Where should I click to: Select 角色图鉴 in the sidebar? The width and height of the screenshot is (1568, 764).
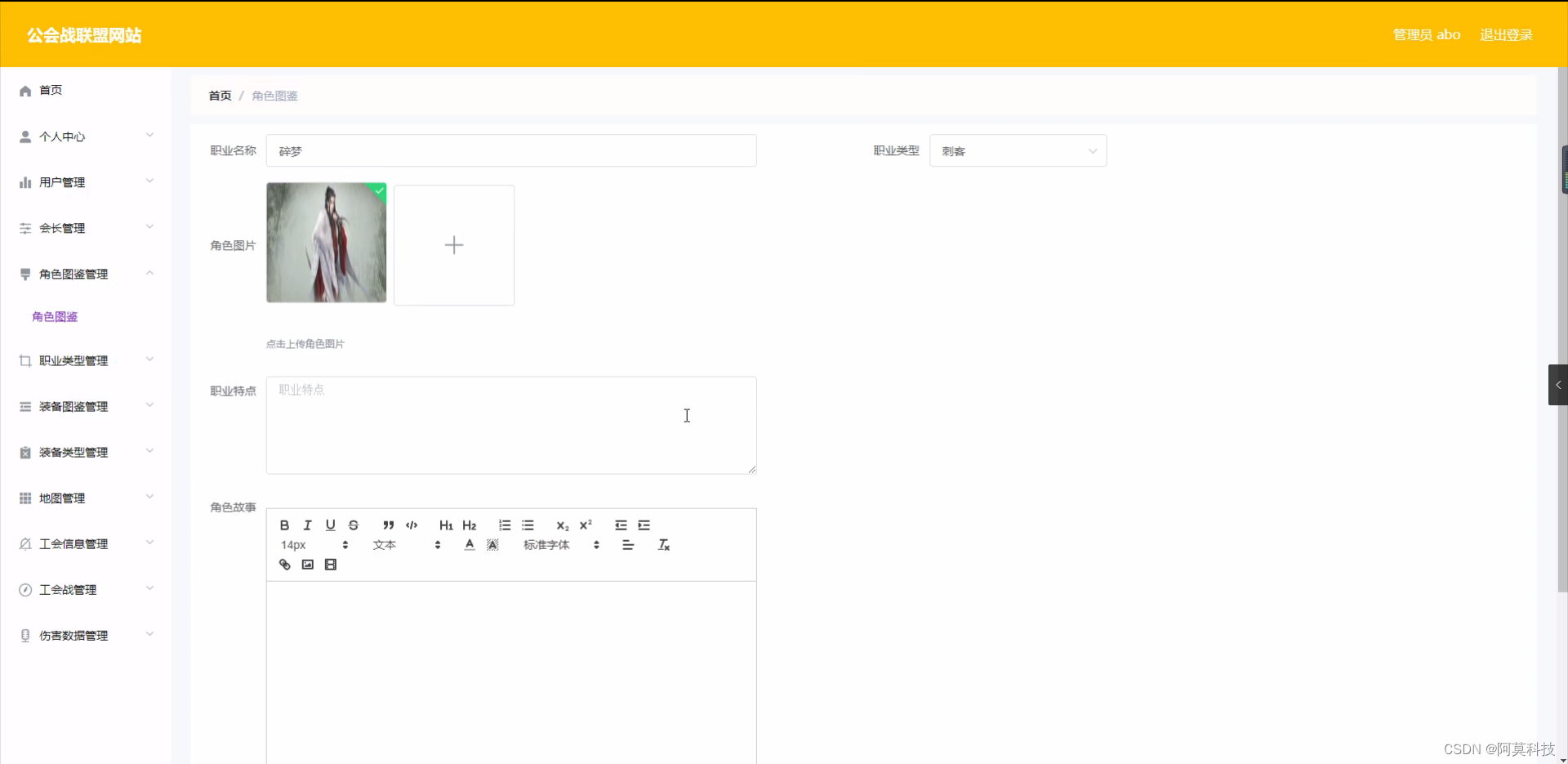[x=54, y=316]
